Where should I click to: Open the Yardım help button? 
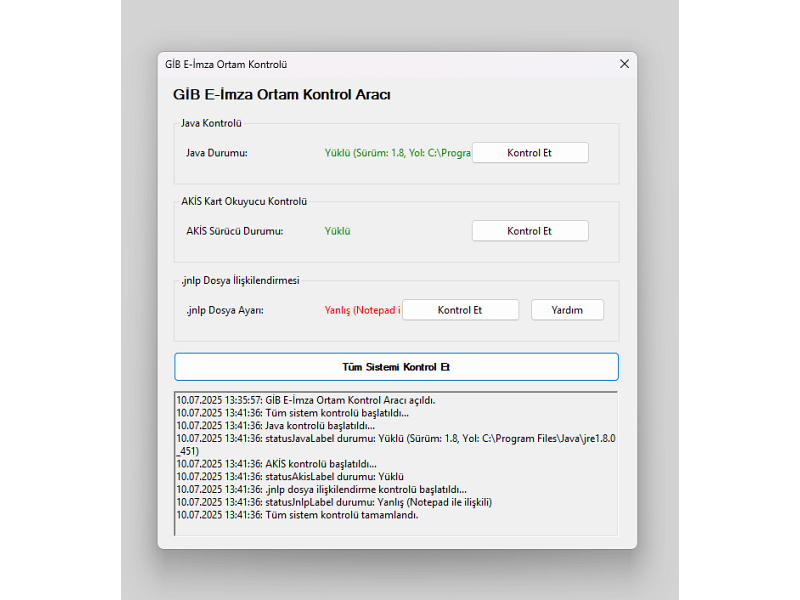coord(567,310)
